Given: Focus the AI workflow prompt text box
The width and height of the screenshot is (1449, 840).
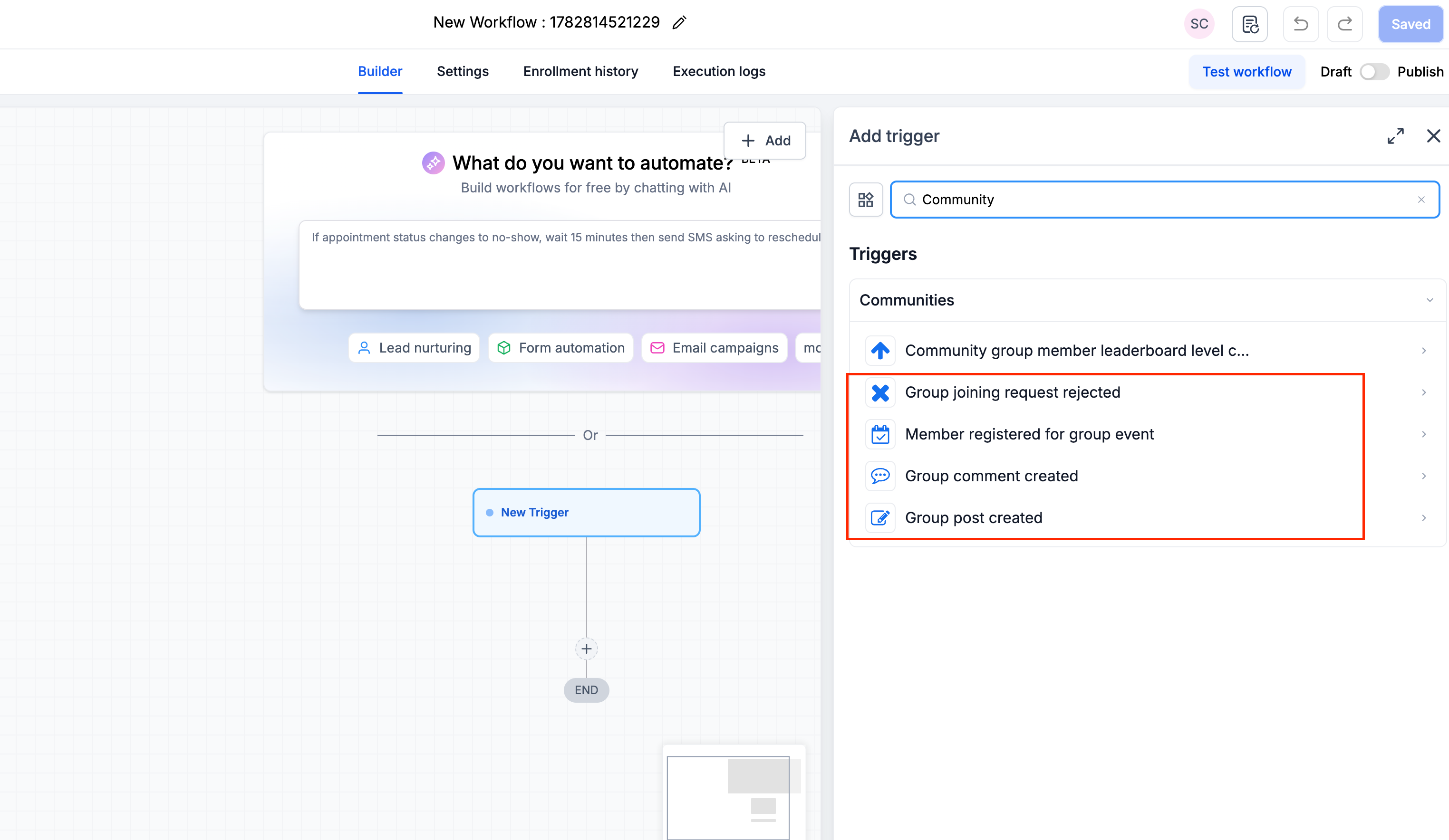Looking at the screenshot, I should (560, 265).
